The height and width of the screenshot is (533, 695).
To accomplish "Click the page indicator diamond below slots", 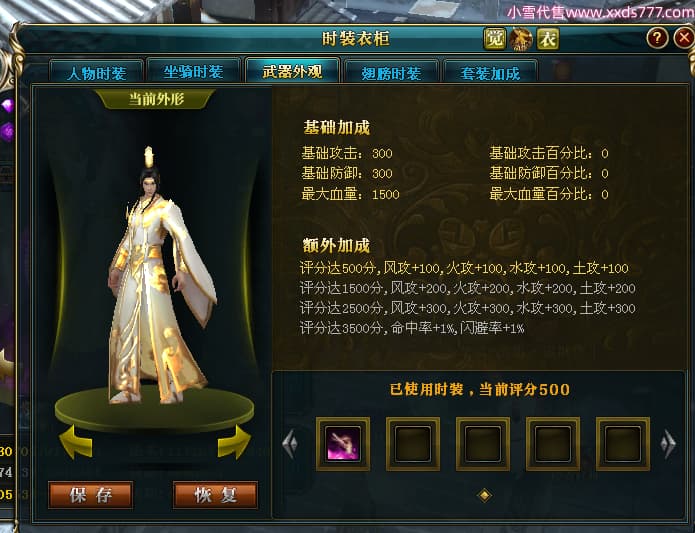I will pyautogui.click(x=484, y=495).
